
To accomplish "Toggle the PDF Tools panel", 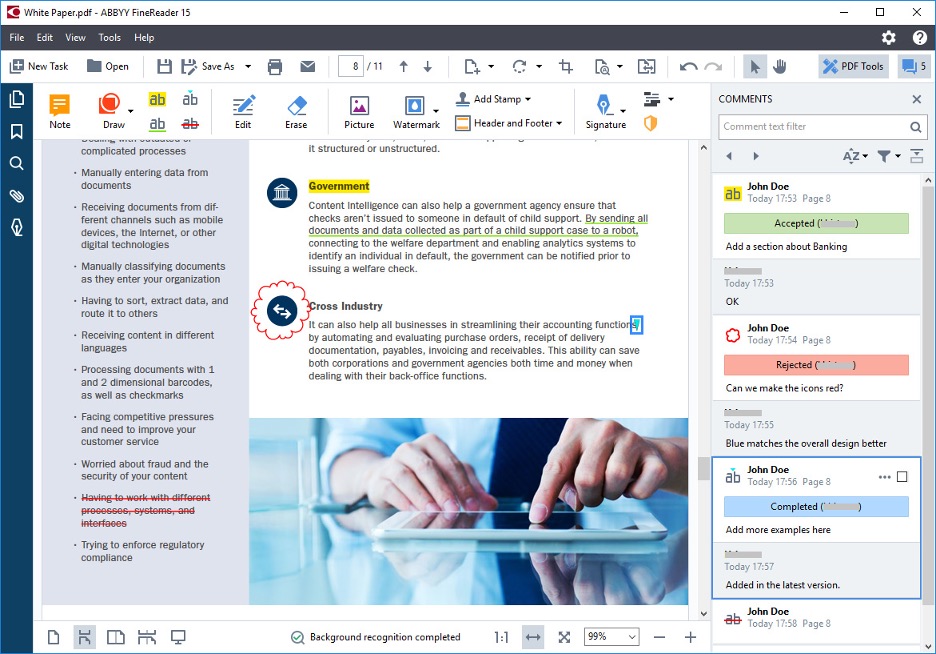I will [x=853, y=67].
